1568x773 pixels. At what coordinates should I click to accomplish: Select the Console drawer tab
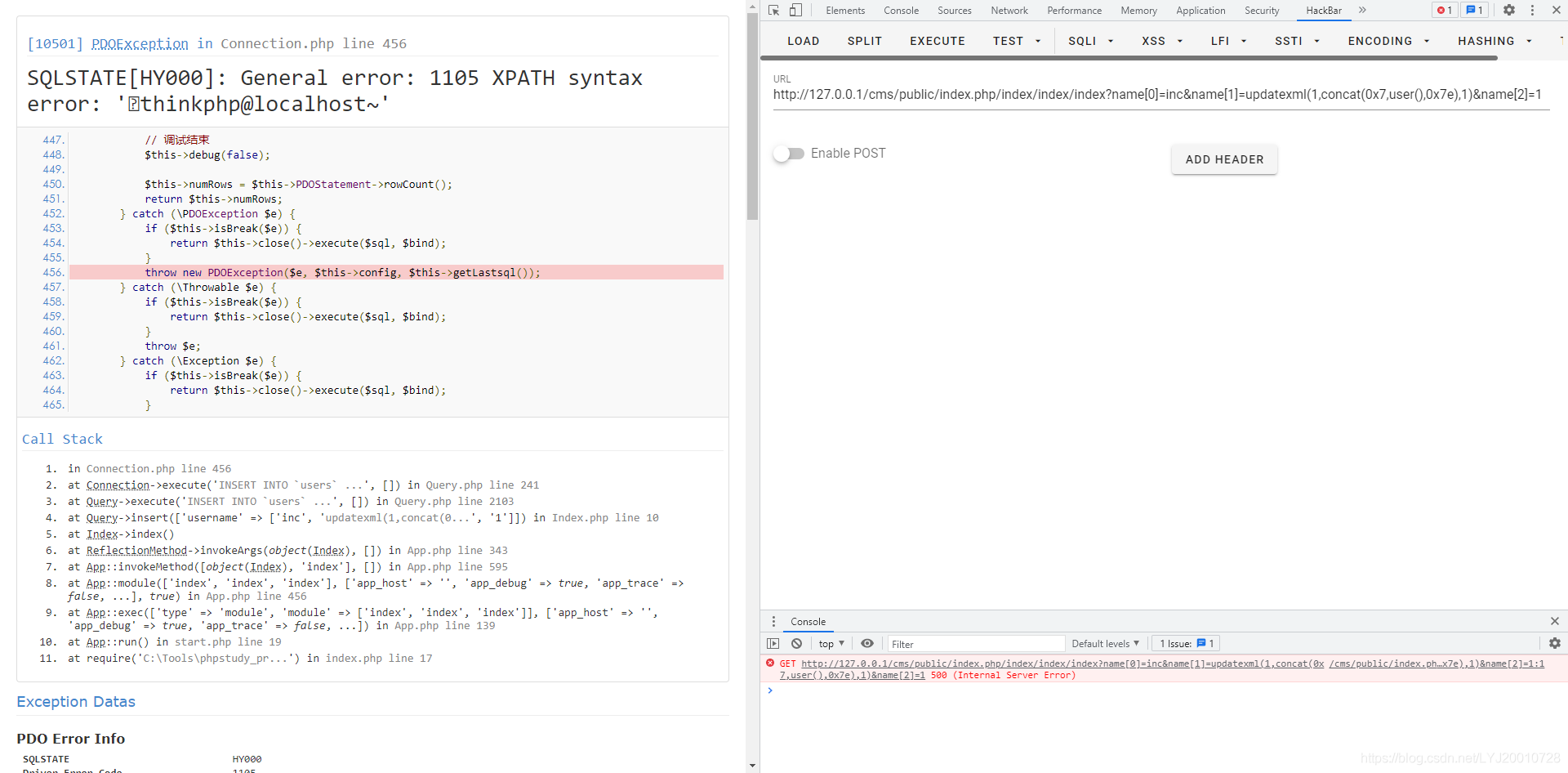808,622
